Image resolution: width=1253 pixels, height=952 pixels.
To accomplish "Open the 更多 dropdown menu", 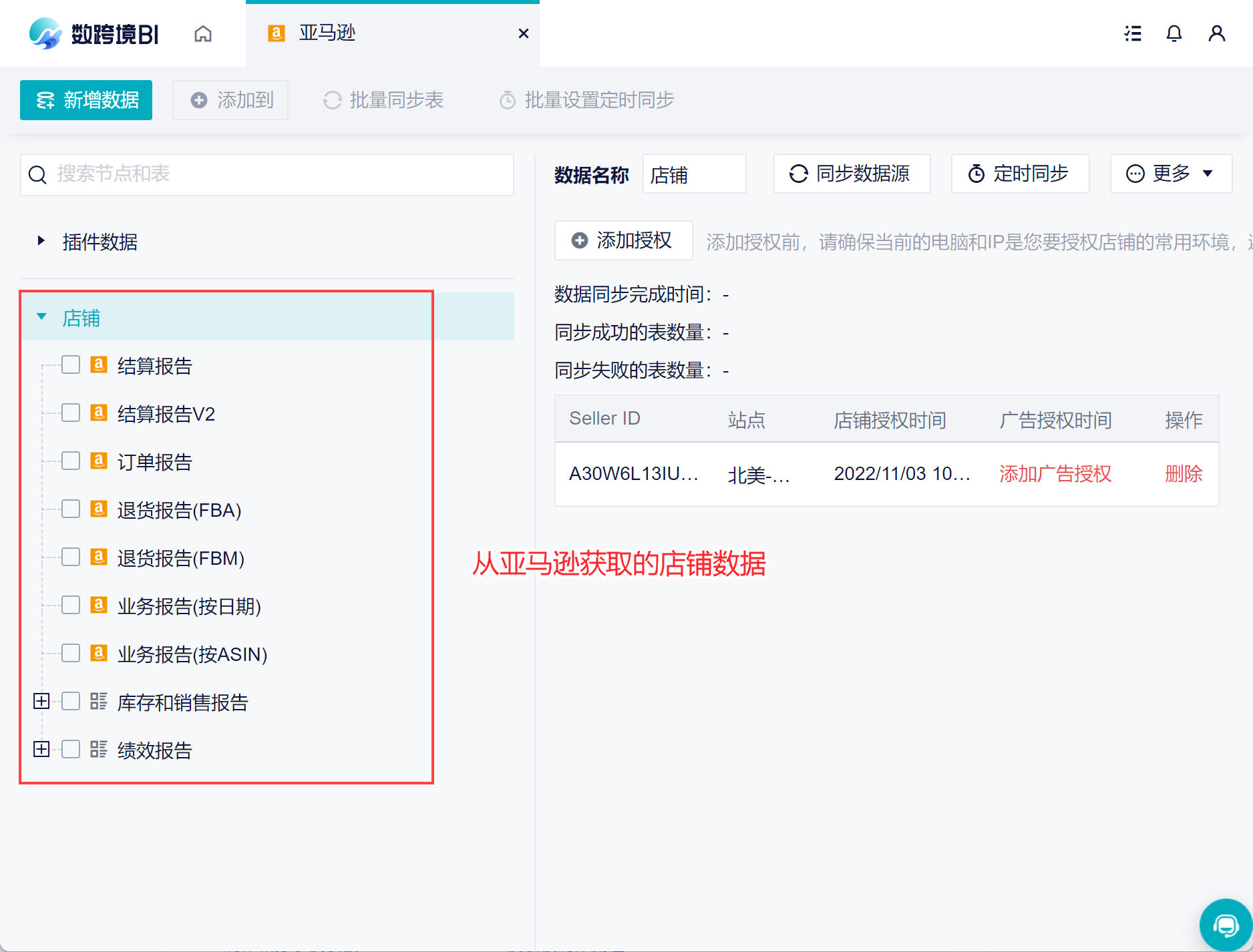I will click(1171, 174).
